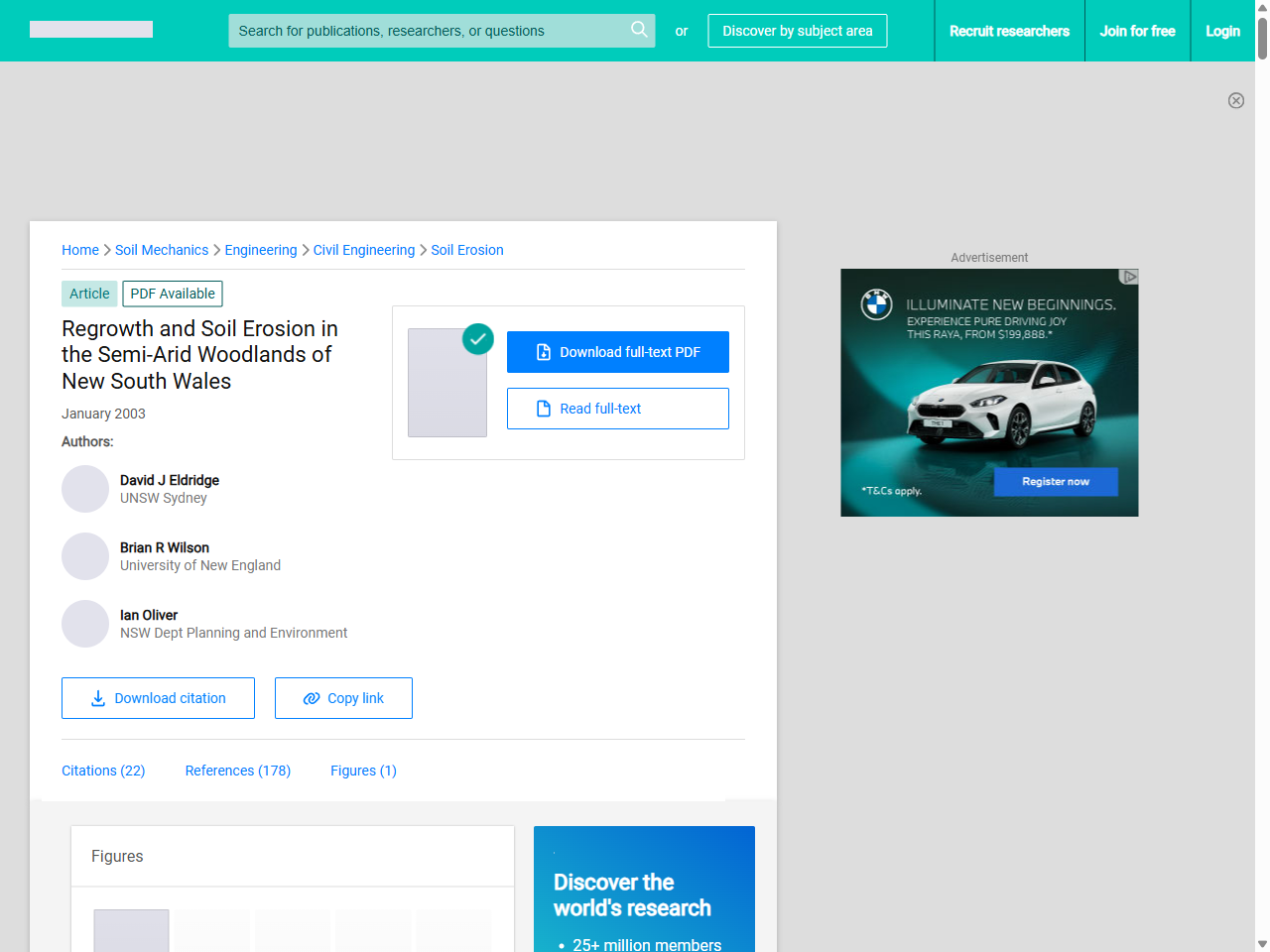
Task: Click Register now on BMW ad
Action: (x=1056, y=482)
